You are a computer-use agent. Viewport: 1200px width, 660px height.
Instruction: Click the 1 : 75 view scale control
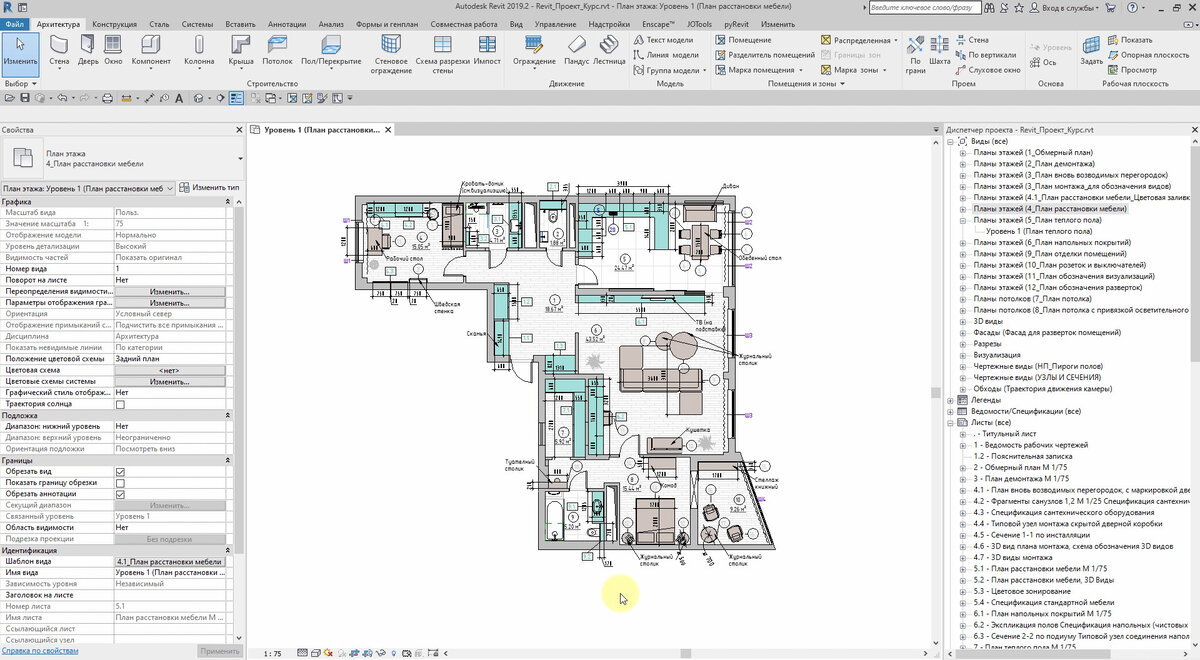tap(272, 653)
